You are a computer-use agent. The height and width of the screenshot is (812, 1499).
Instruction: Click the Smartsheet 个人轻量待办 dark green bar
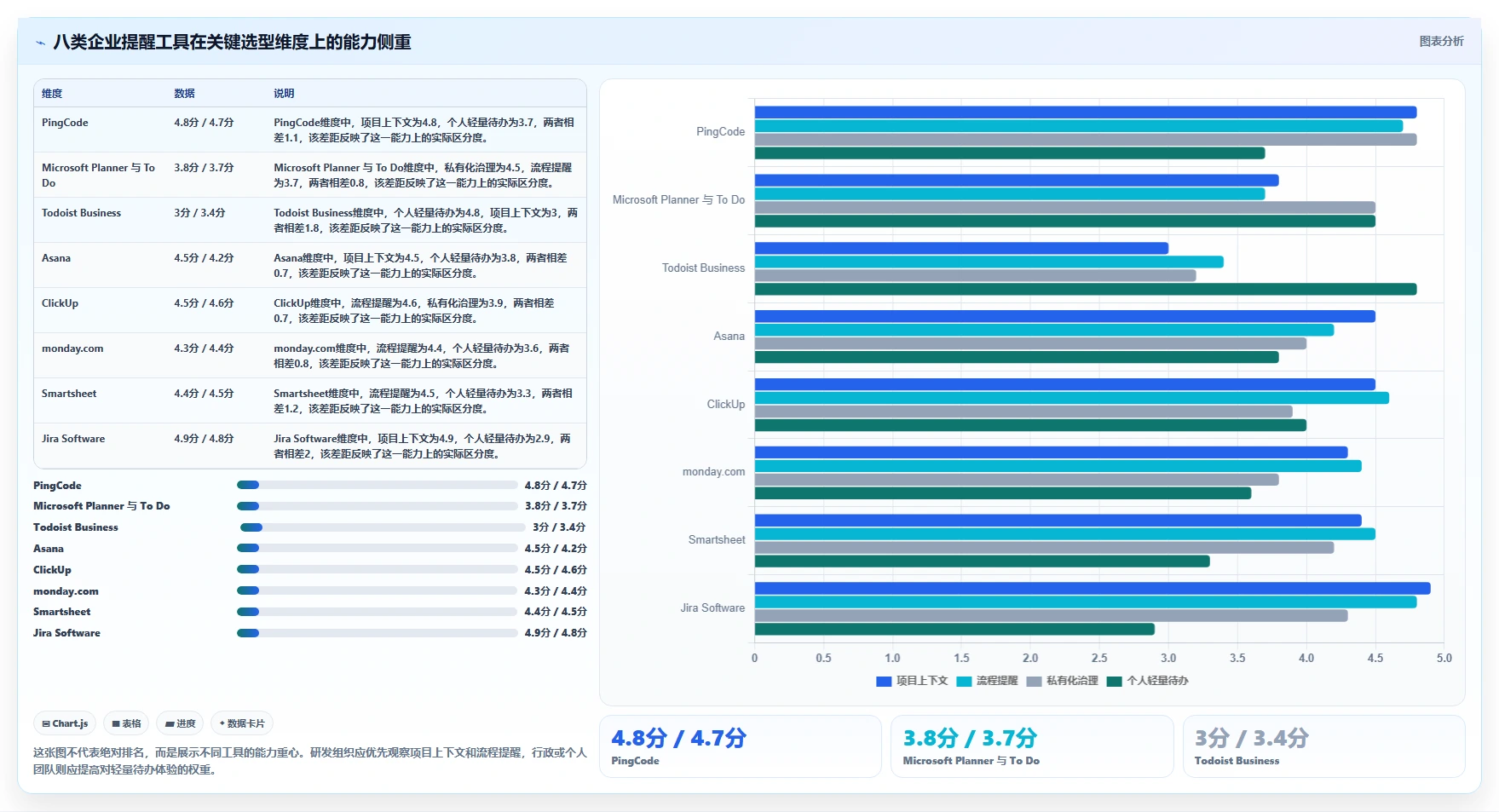(983, 561)
